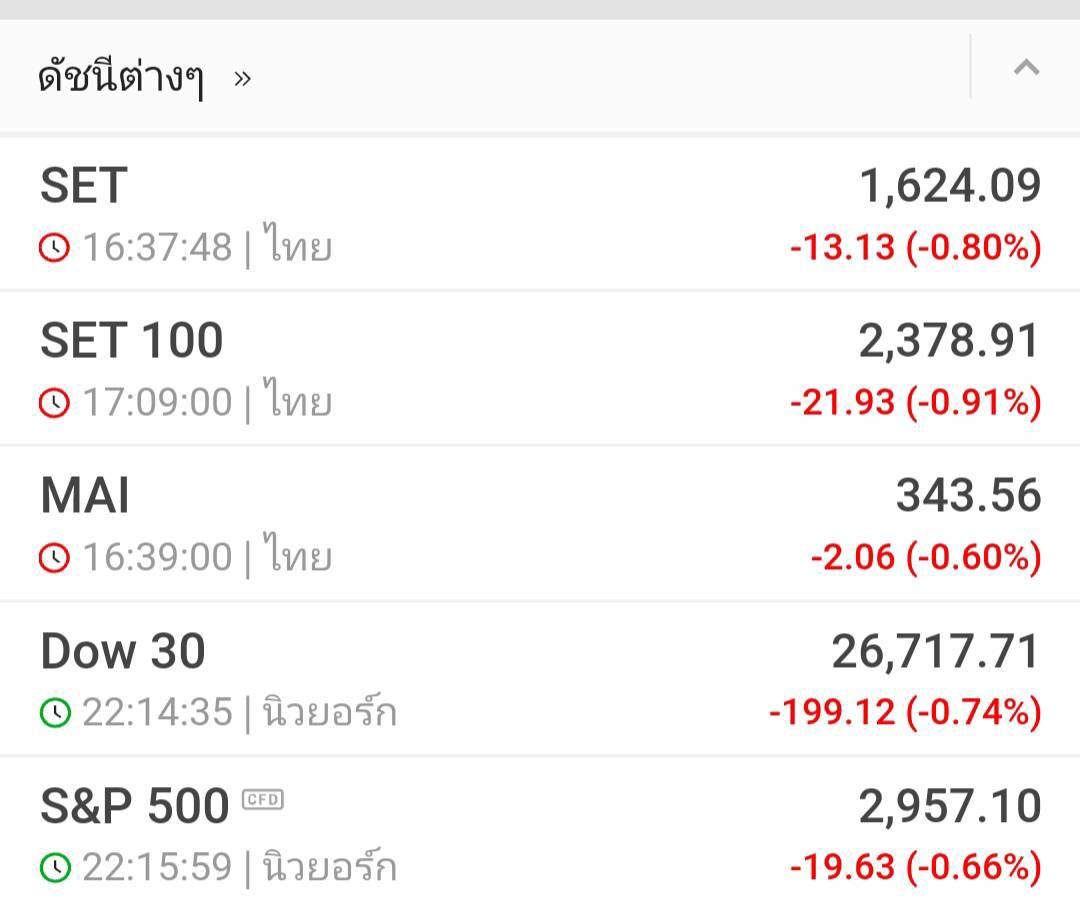1080x902 pixels.
Task: Open the SET 100 index name
Action: tap(131, 341)
